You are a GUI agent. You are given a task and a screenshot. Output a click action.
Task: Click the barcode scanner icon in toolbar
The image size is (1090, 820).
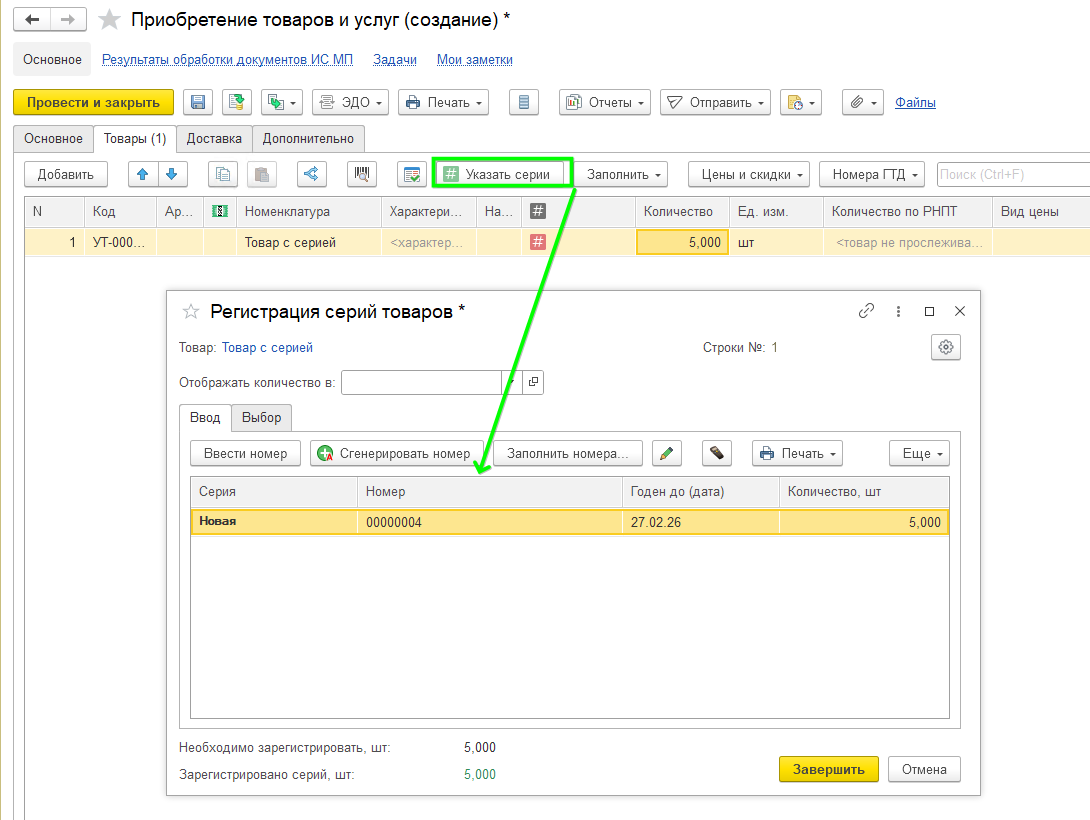click(x=362, y=174)
